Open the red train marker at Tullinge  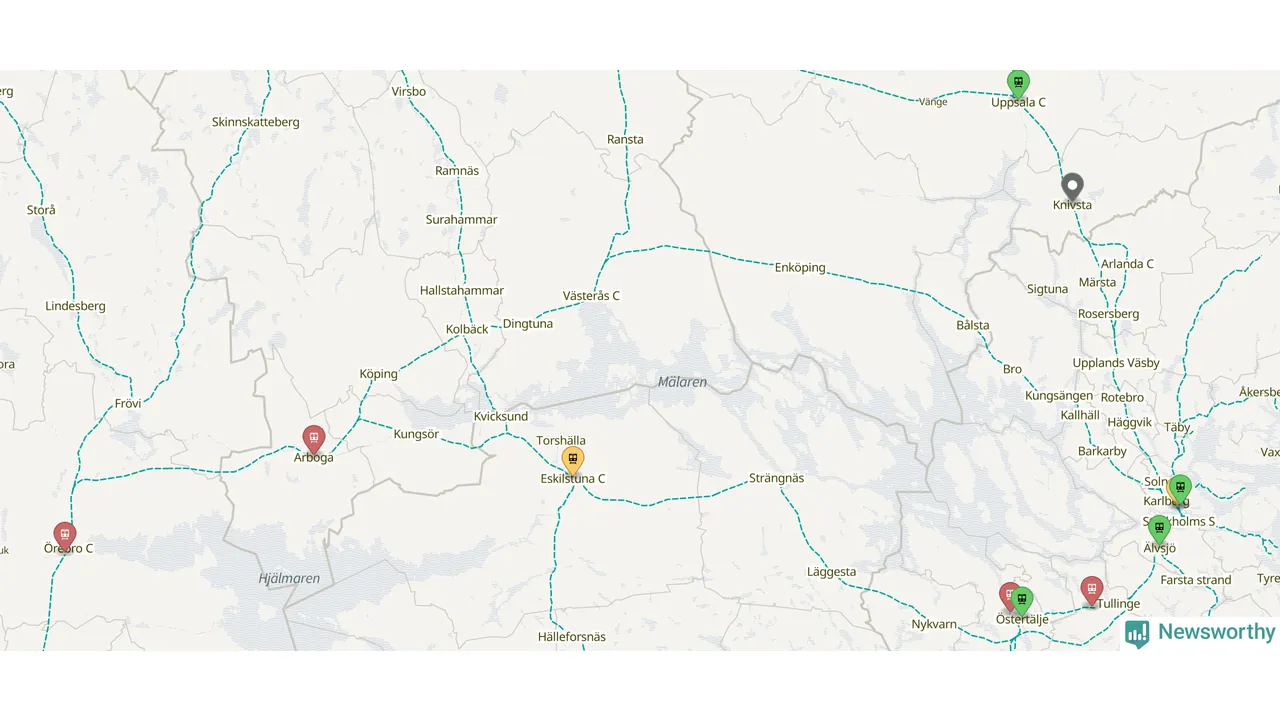pyautogui.click(x=1092, y=591)
